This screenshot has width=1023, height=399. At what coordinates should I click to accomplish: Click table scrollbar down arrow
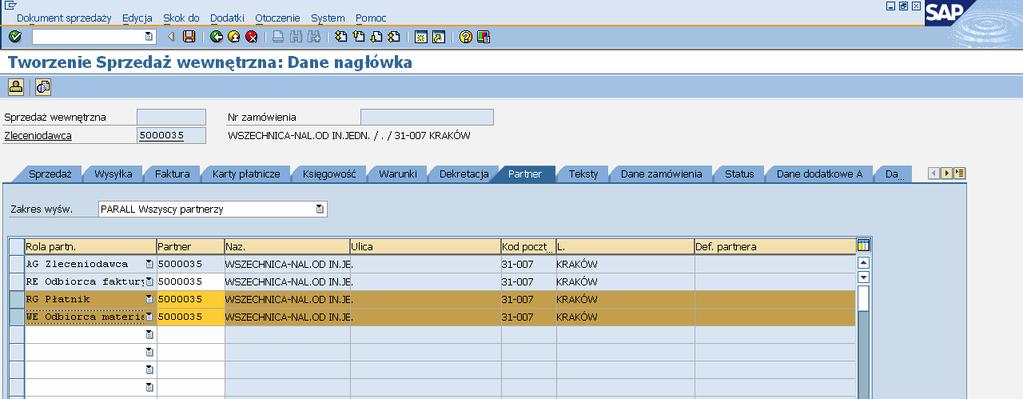coord(863,277)
